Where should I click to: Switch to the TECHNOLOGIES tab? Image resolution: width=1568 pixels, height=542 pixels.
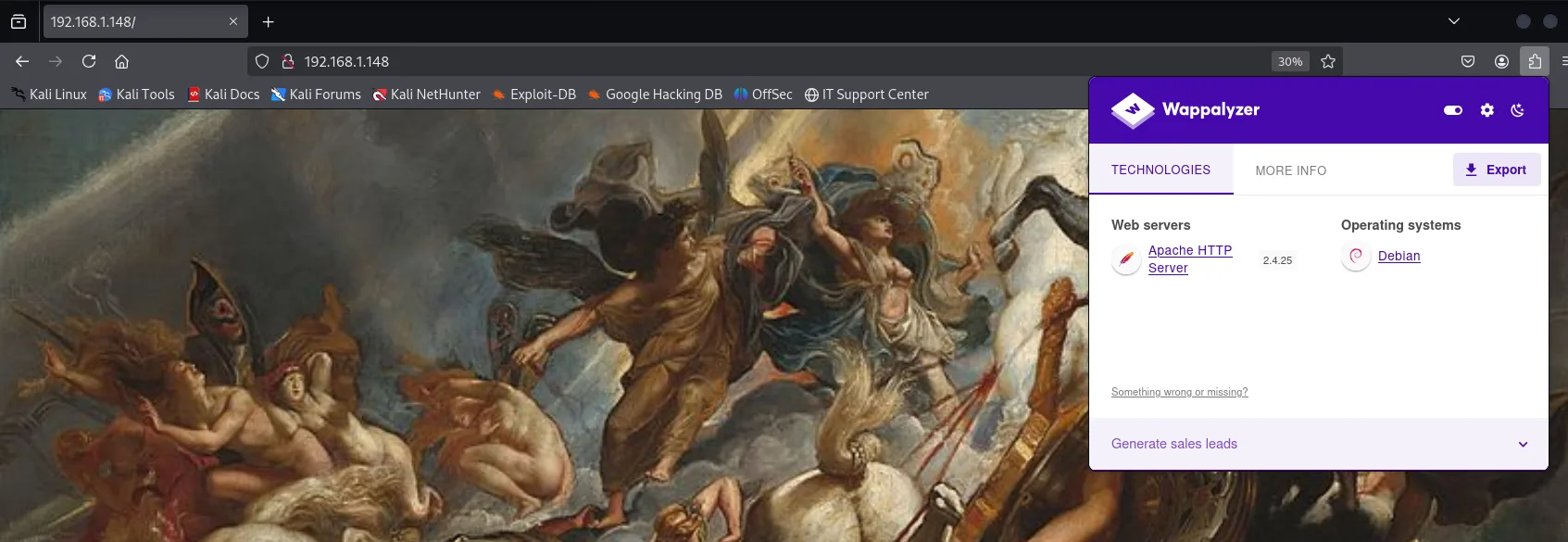coord(1160,170)
